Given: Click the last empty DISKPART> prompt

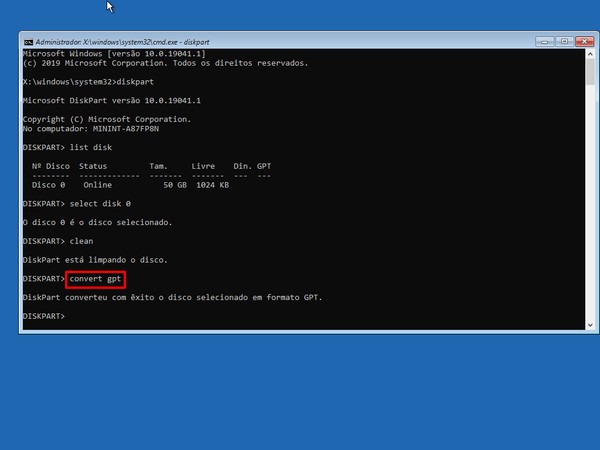Looking at the screenshot, I should tap(44, 316).
